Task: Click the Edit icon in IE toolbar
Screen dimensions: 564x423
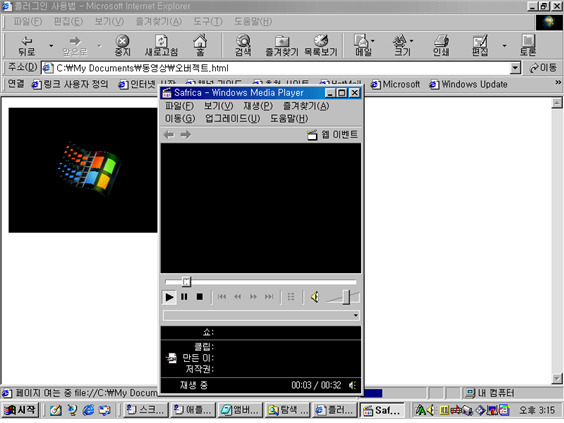Action: [x=480, y=45]
